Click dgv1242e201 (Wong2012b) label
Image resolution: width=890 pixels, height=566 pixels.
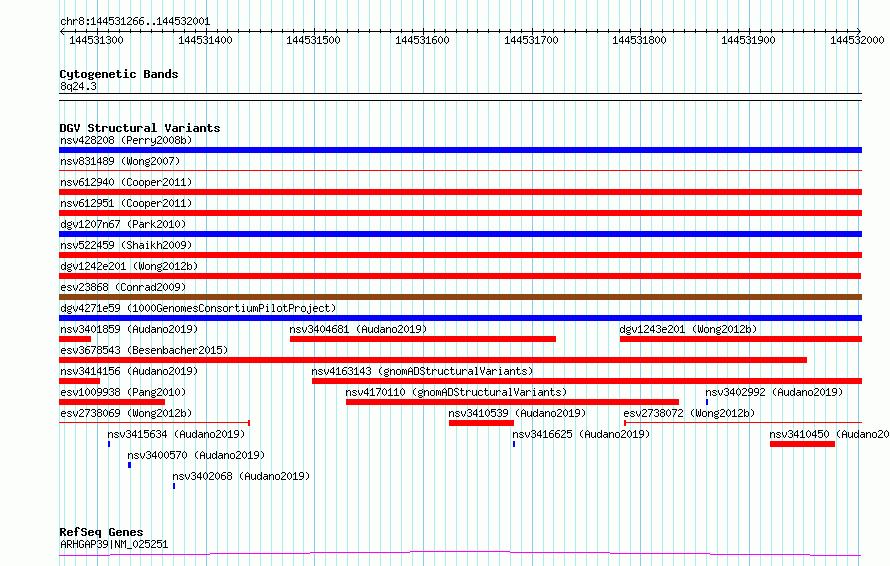point(129,266)
